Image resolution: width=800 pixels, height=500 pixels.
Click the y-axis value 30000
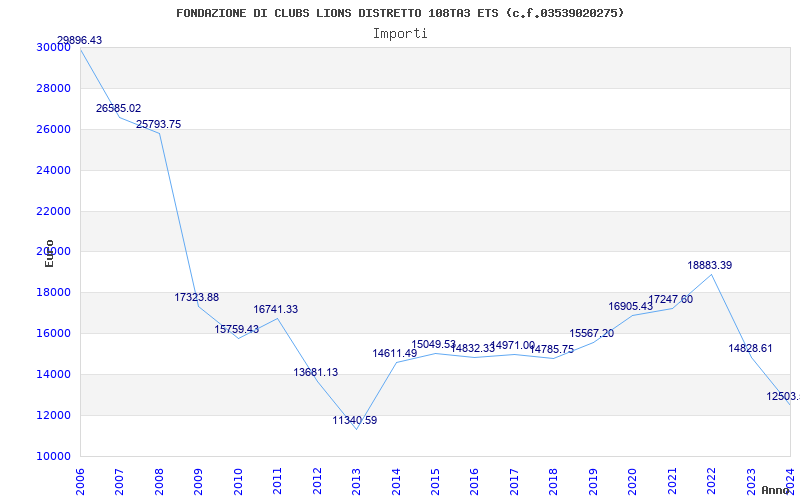(x=53, y=47)
